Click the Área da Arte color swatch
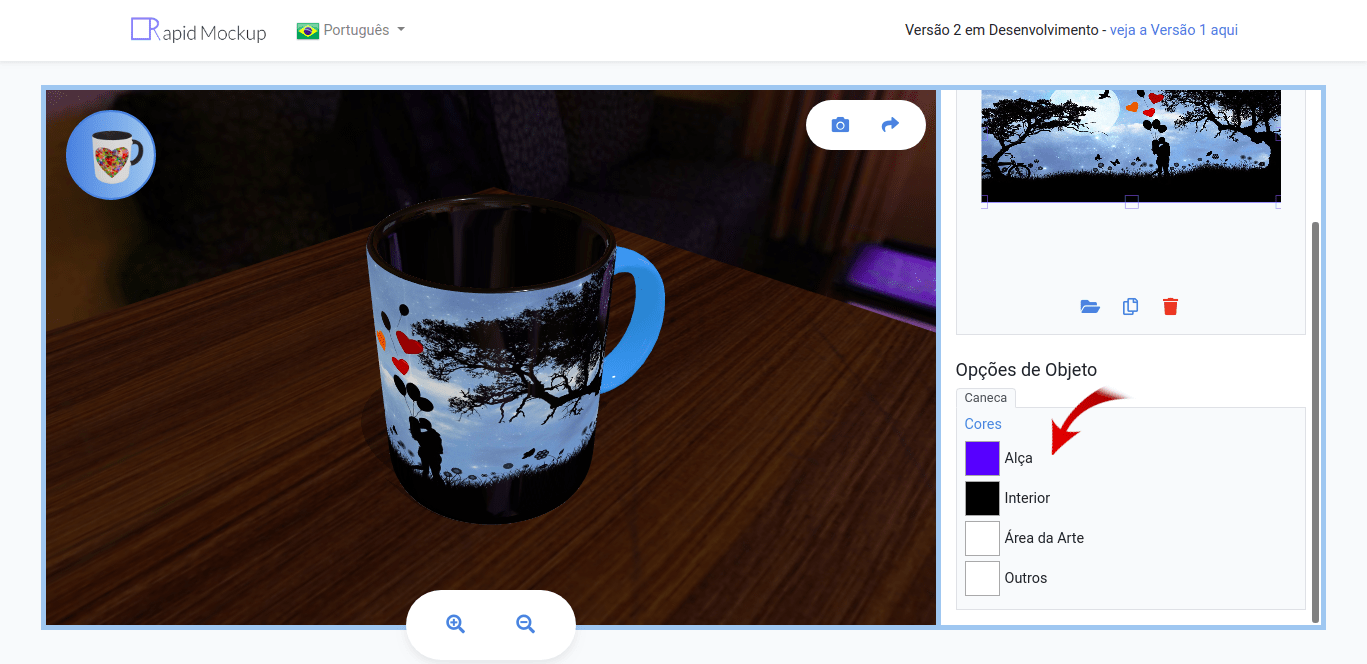The width and height of the screenshot is (1367, 664). [981, 537]
